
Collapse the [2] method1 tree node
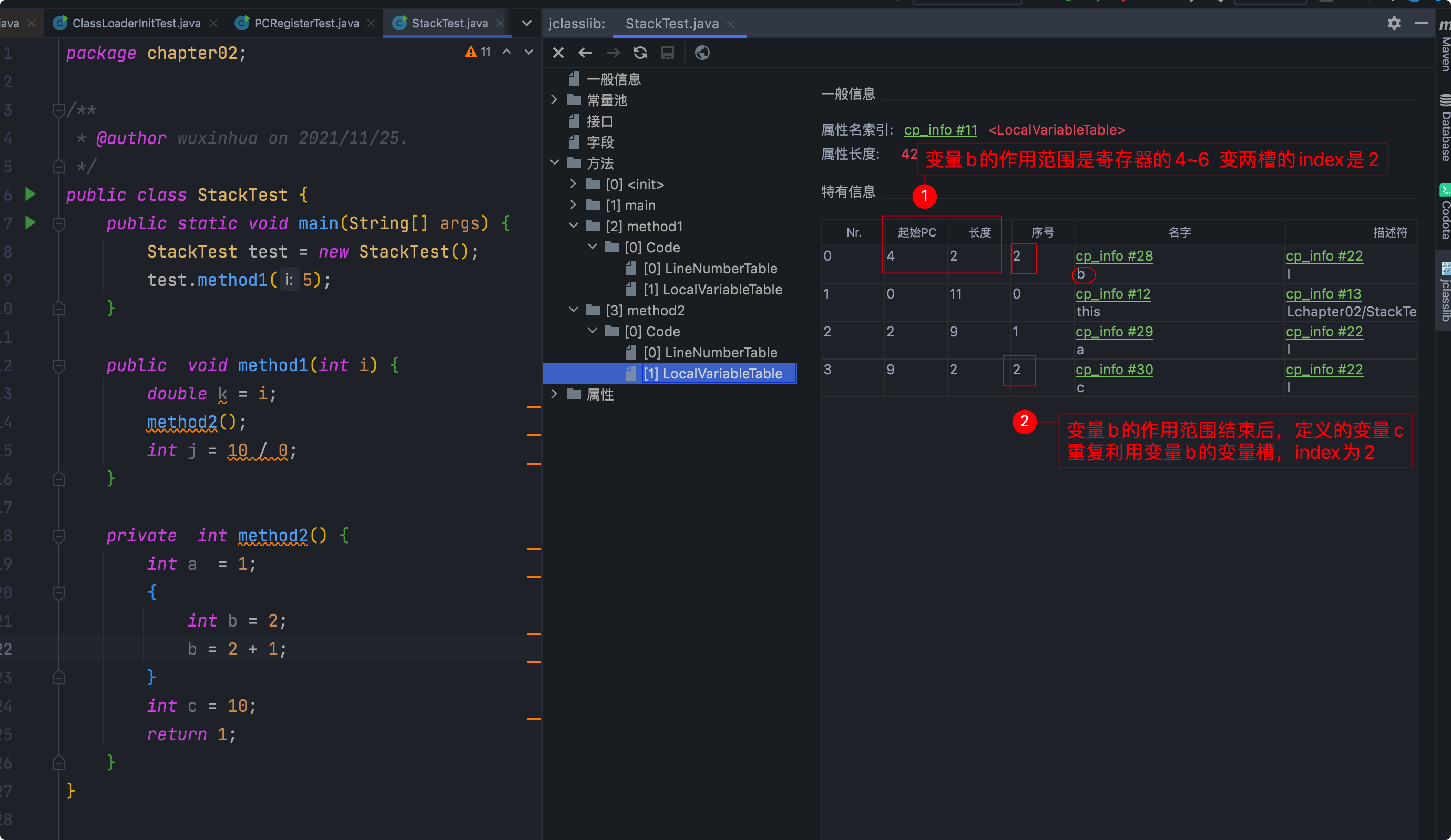(x=573, y=226)
